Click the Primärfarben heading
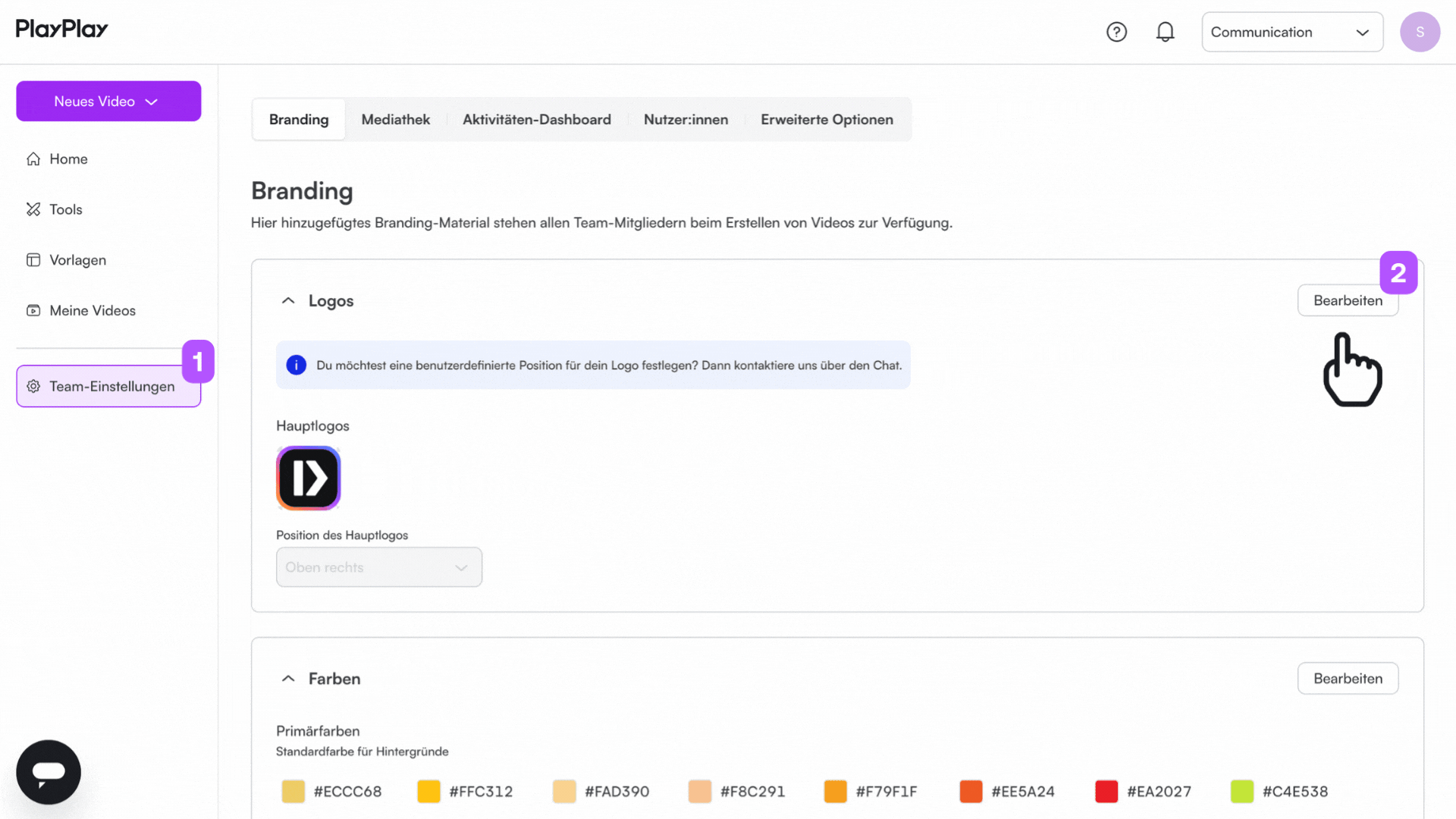Screen dimensions: 1456x819 (x=318, y=731)
